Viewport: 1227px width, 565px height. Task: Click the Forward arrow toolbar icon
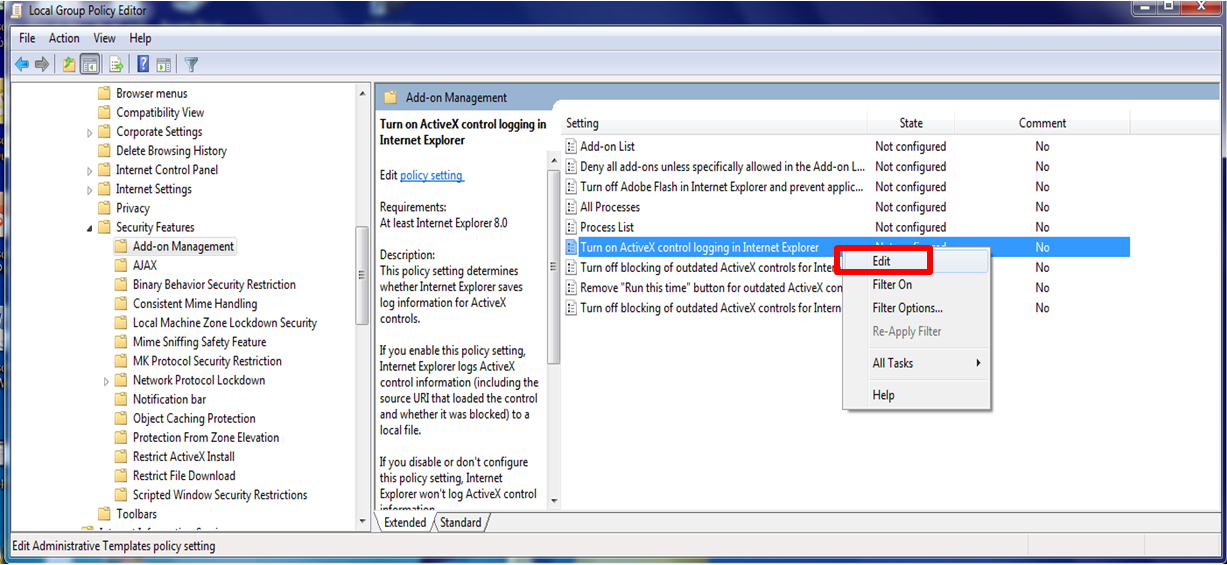tap(42, 64)
